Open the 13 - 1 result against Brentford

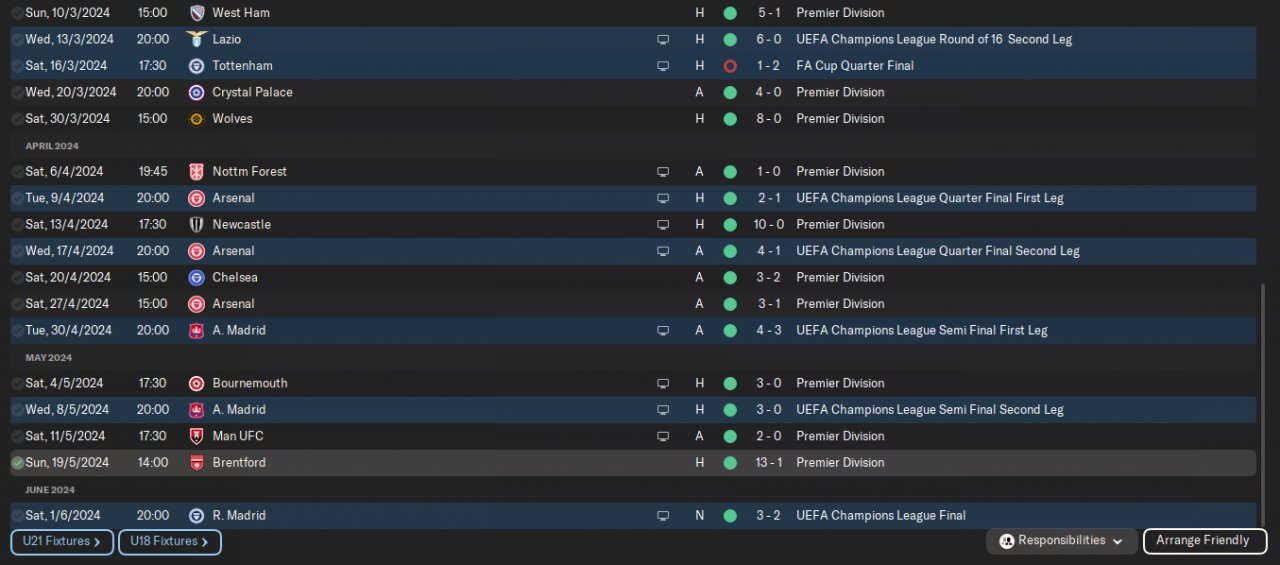point(769,463)
